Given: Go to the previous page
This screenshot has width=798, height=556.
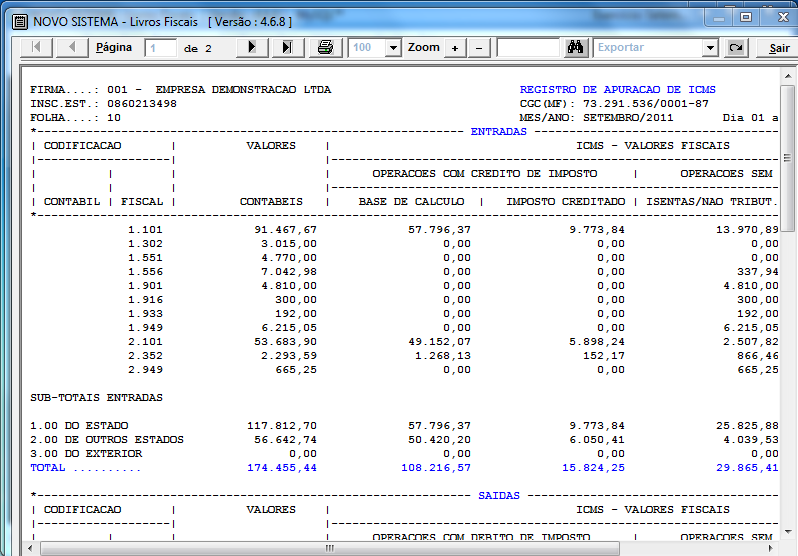Looking at the screenshot, I should click(72, 48).
